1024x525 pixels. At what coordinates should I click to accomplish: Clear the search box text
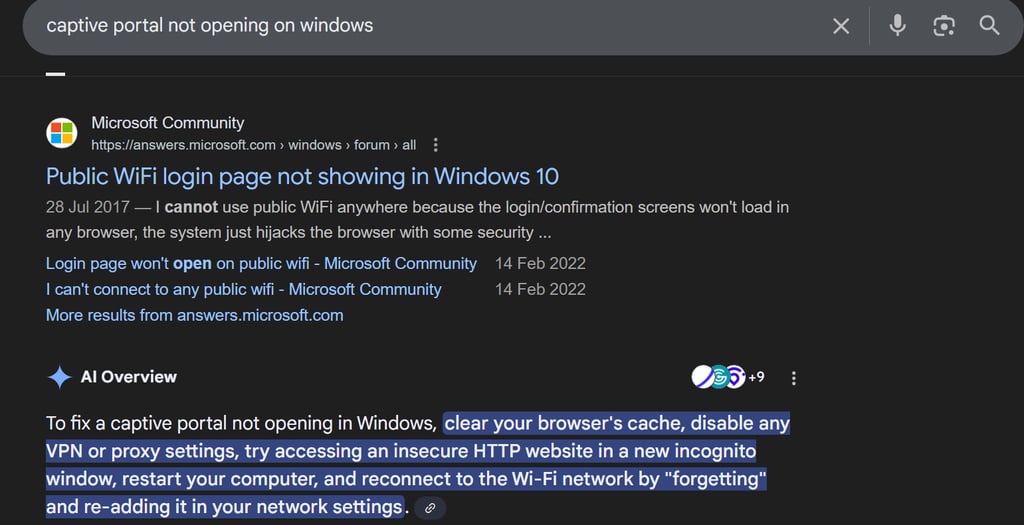840,26
